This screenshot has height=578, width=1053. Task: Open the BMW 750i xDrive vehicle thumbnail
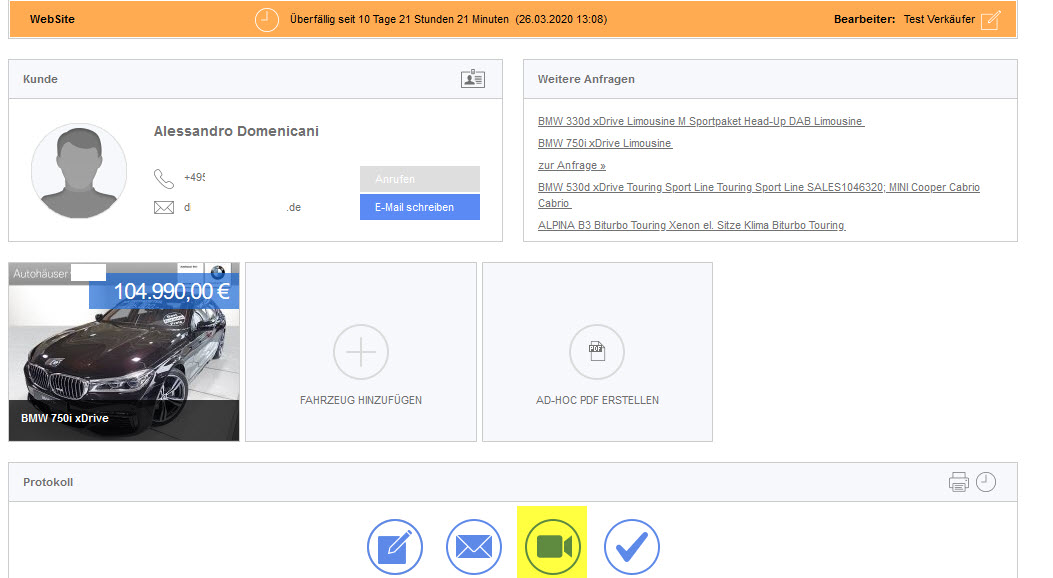point(124,352)
